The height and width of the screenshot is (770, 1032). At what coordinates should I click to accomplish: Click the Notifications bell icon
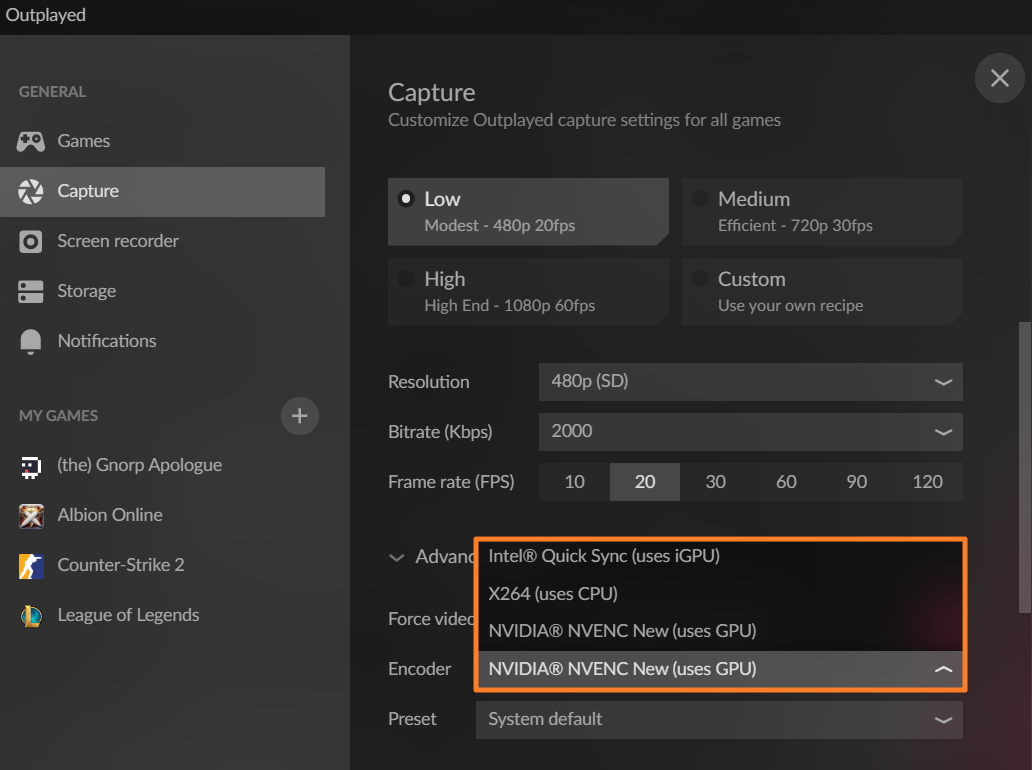[30, 342]
